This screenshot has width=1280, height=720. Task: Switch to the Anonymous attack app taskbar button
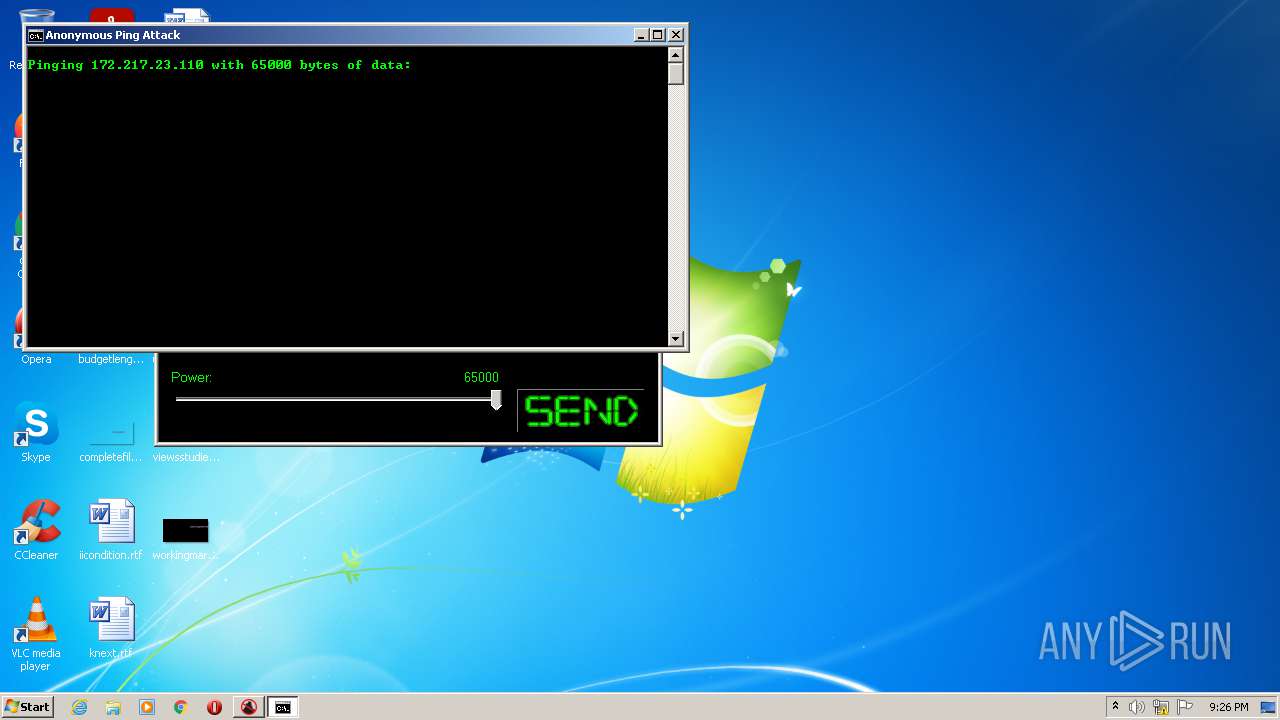(x=248, y=707)
